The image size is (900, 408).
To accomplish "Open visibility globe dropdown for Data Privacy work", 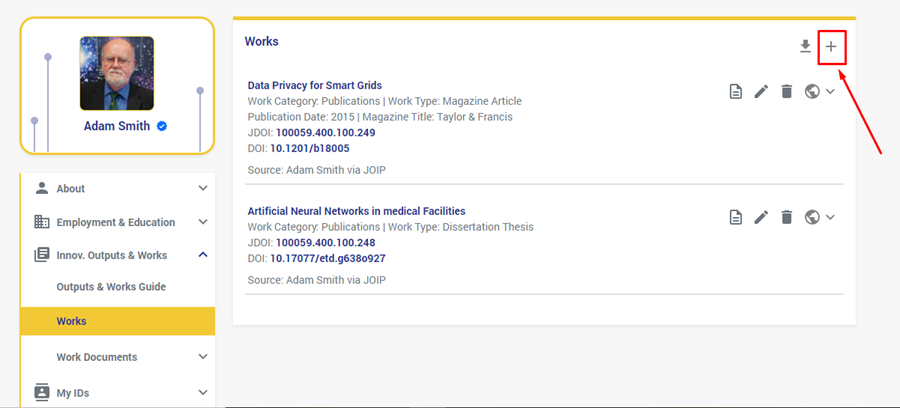I will click(x=819, y=92).
